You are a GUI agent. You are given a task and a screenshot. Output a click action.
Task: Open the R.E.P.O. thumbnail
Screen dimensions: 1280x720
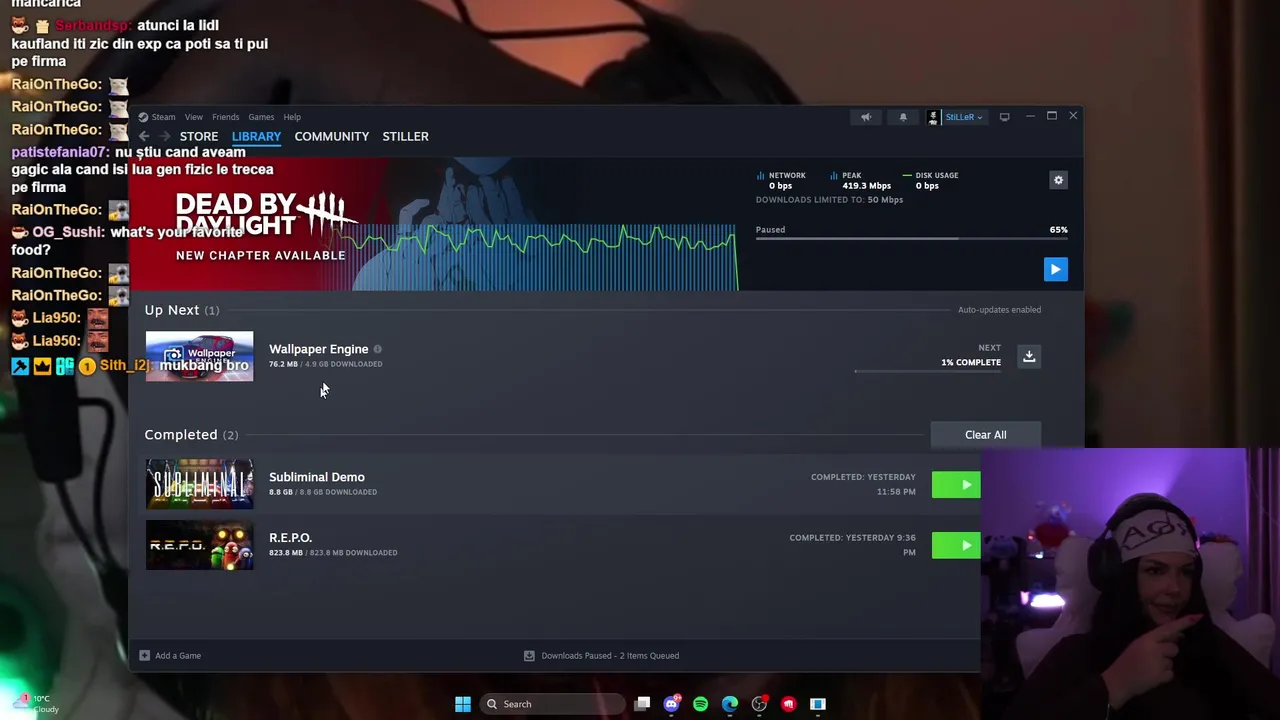199,545
